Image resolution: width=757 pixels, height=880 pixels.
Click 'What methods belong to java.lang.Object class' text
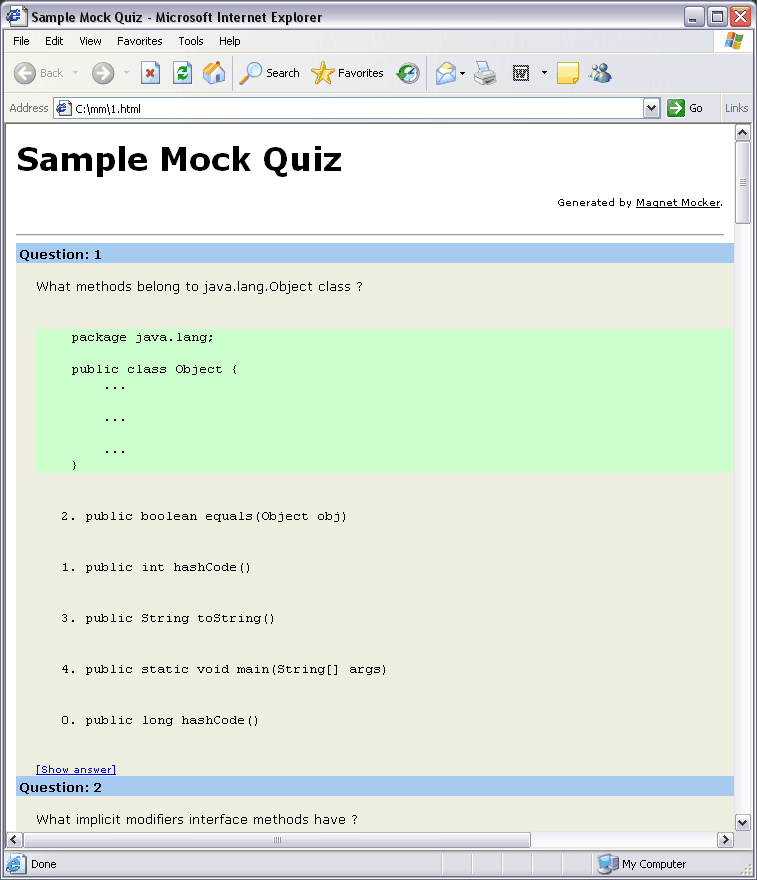[194, 286]
